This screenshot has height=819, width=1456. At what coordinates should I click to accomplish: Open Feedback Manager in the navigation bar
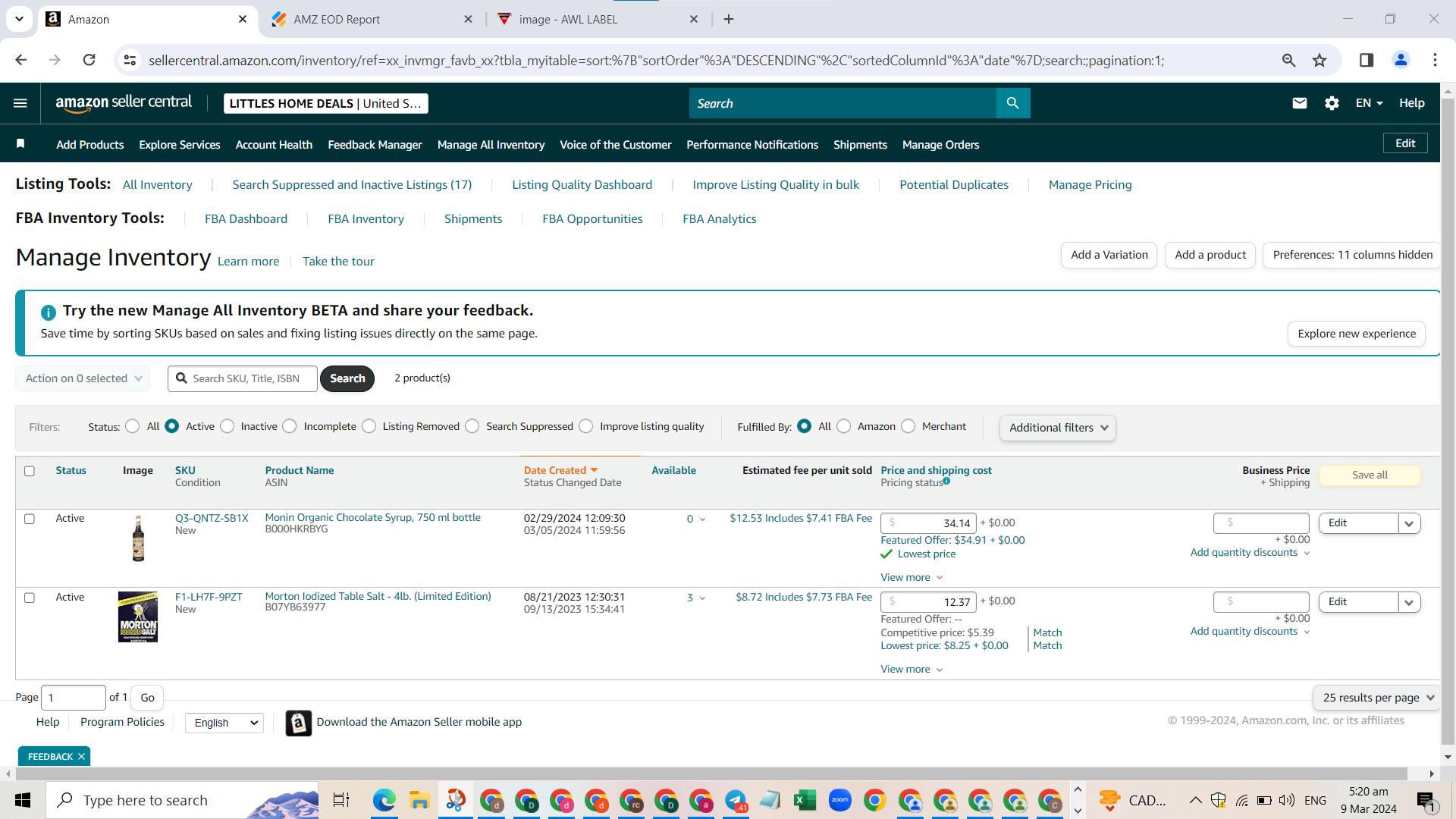click(375, 145)
